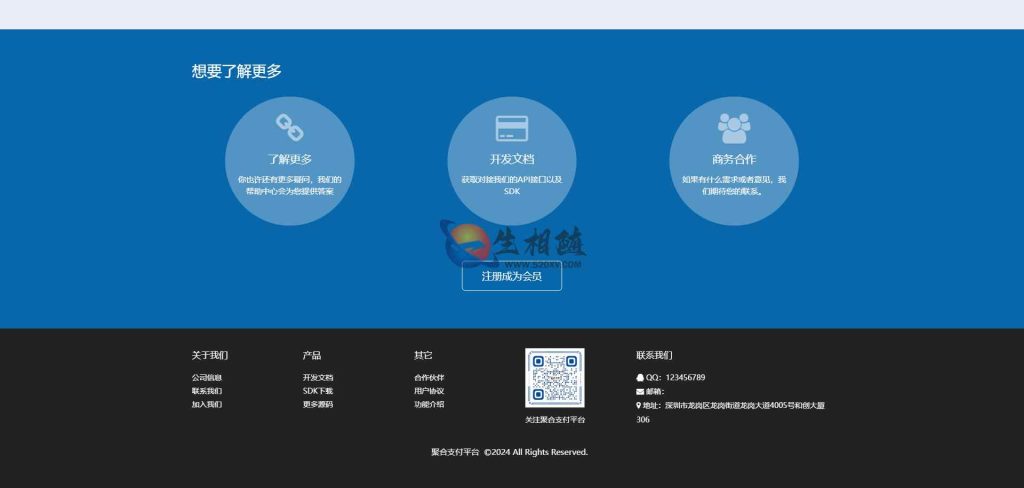
Task: Click the 如果有什么需求或者意见 description text
Action: point(734,186)
